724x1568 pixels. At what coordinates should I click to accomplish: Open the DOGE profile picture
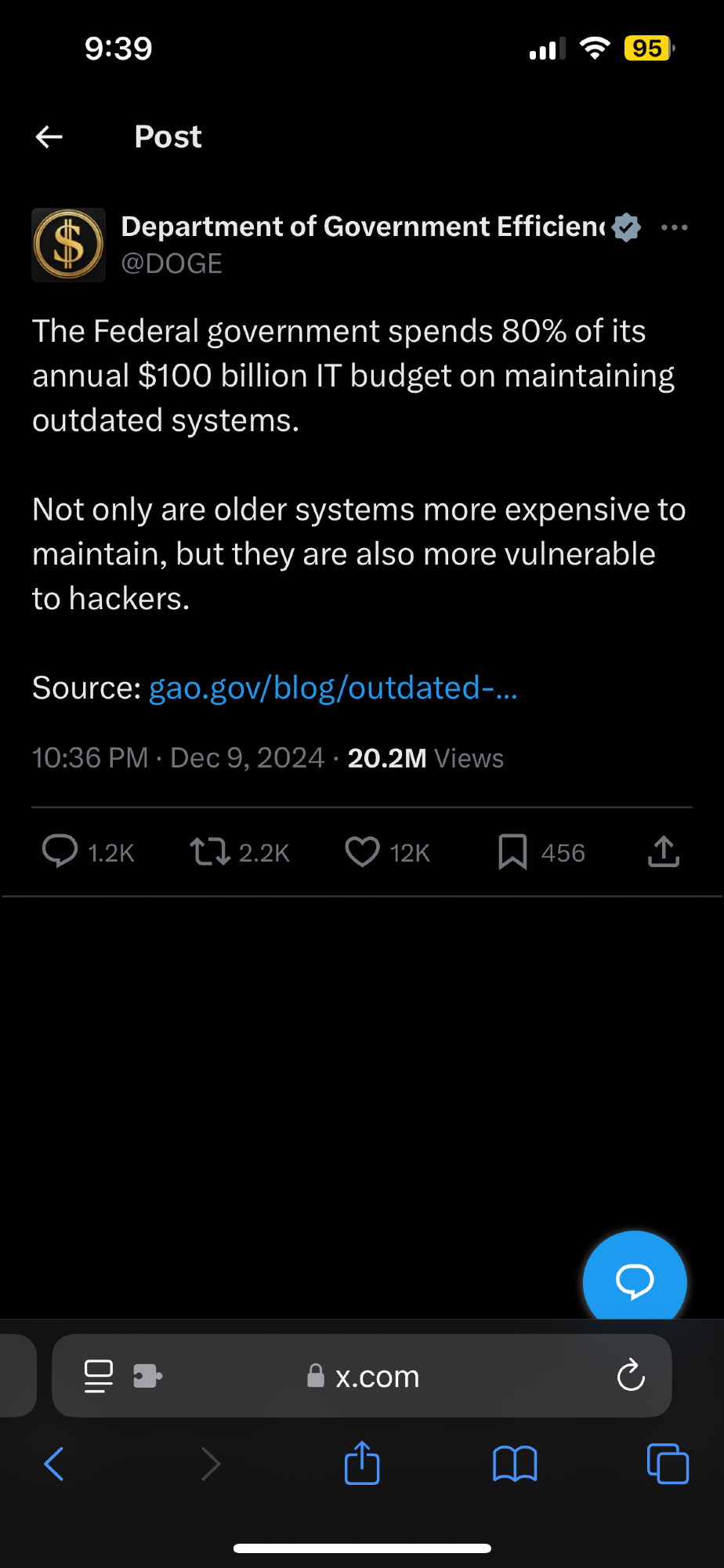coord(69,245)
